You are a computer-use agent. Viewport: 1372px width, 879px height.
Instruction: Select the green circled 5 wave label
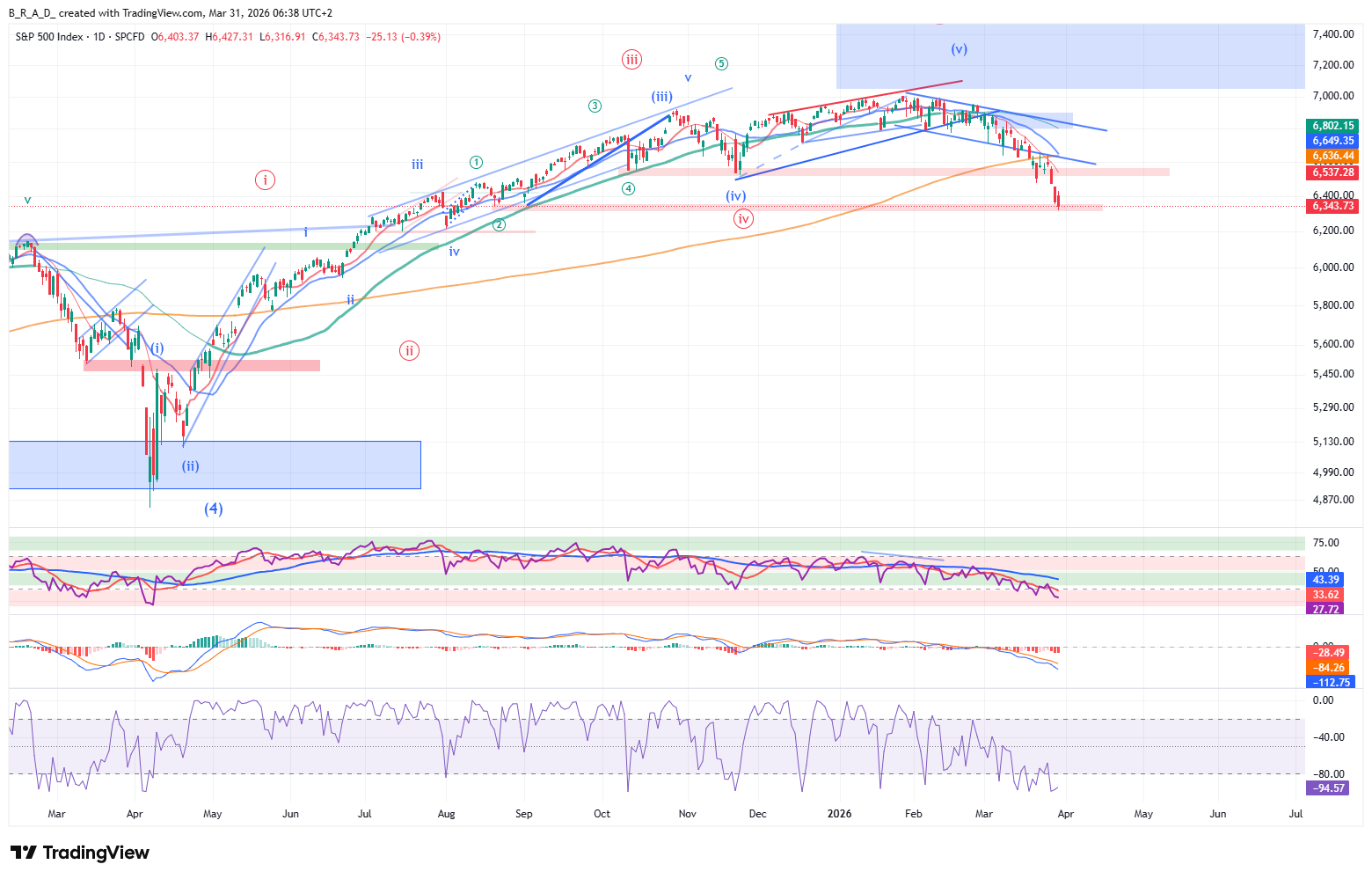click(721, 63)
